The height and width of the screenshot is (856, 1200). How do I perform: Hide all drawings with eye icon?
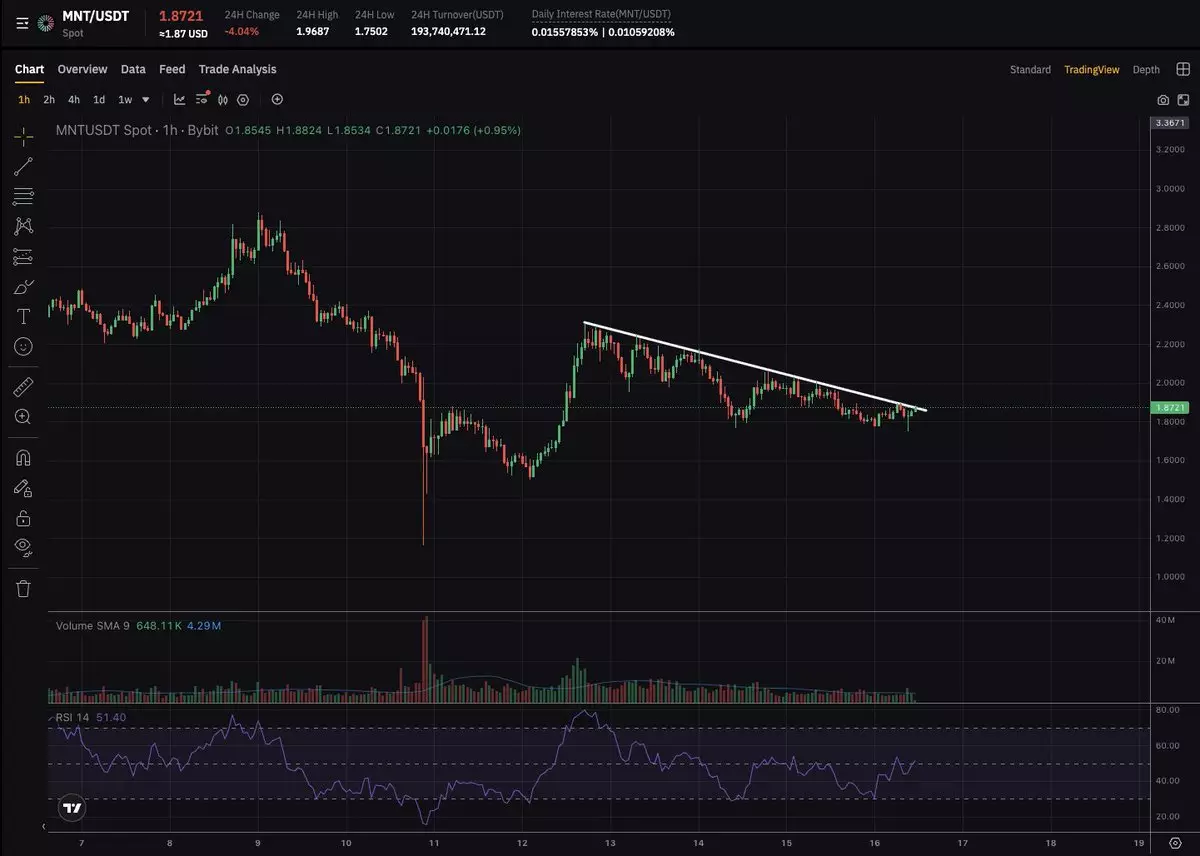coord(23,547)
